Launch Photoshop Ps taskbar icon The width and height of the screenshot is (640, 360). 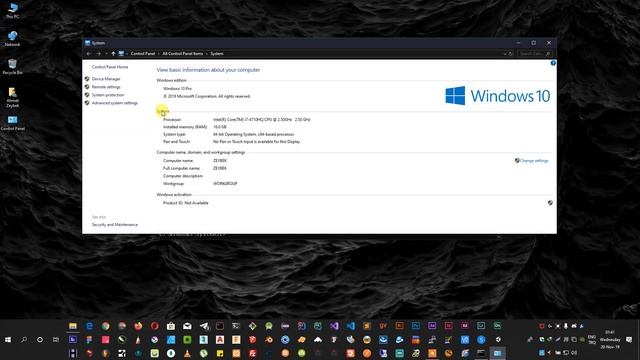(x=416, y=326)
